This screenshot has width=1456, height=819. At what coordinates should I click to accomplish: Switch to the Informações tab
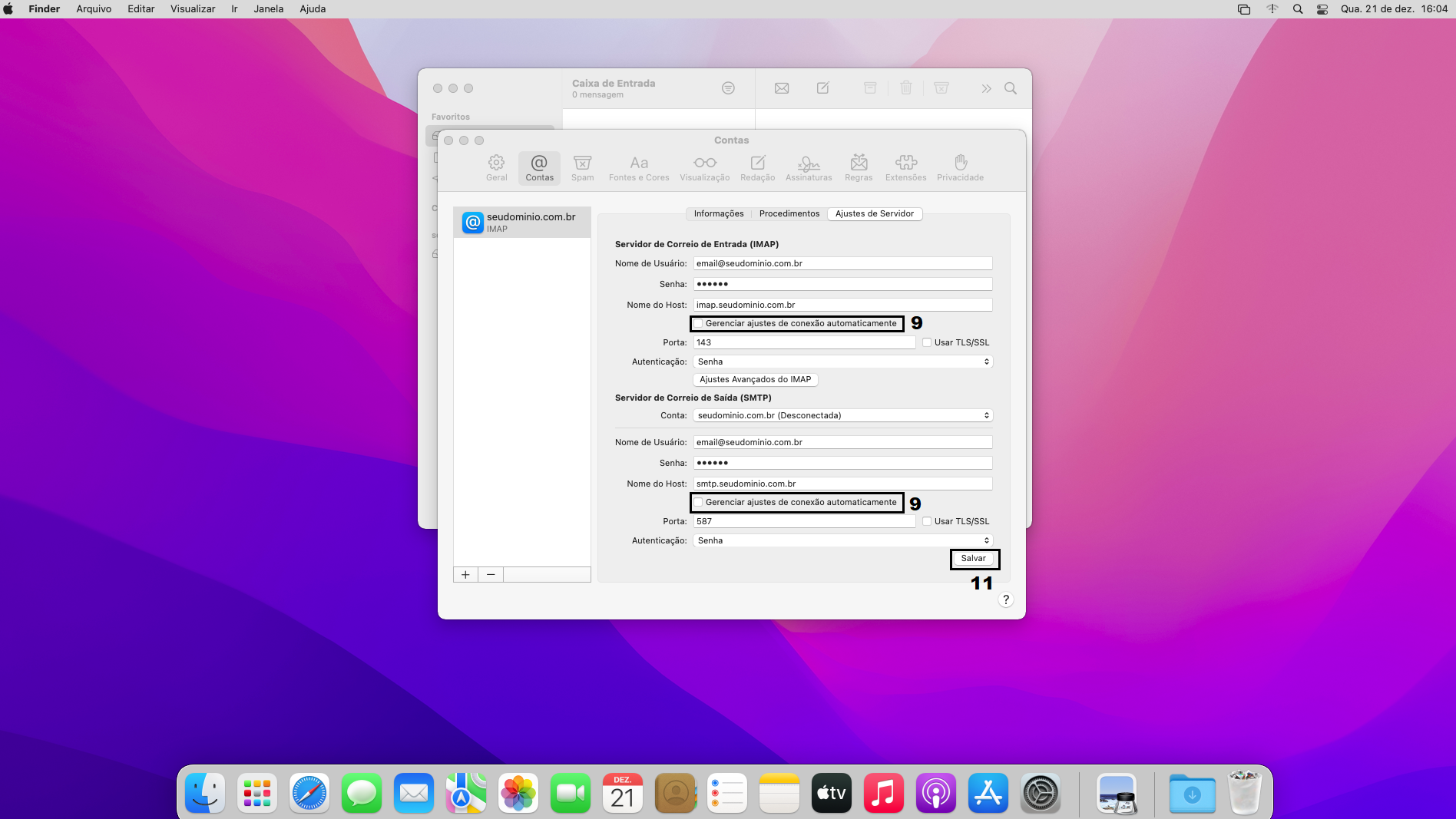(718, 214)
